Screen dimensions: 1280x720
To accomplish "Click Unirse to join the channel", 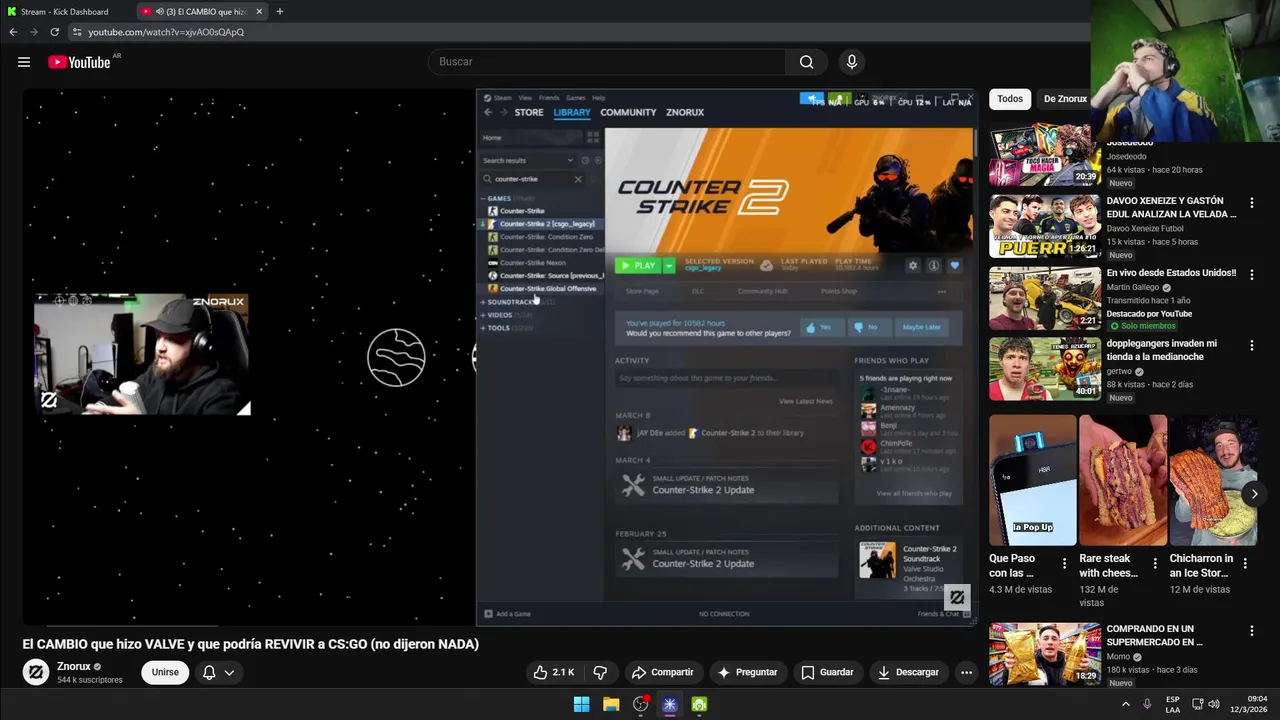I will (165, 672).
